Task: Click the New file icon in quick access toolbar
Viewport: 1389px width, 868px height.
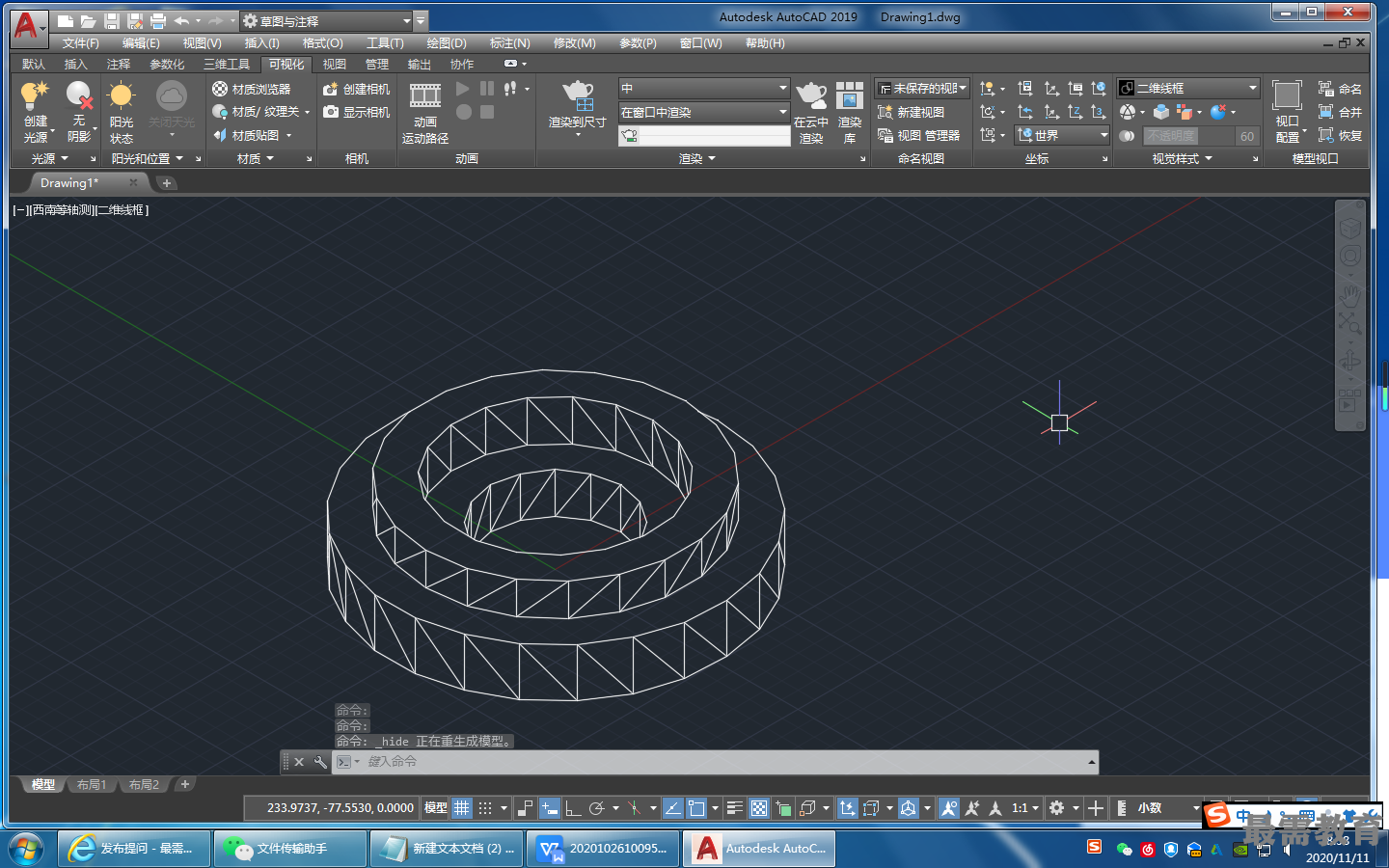Action: [x=65, y=20]
